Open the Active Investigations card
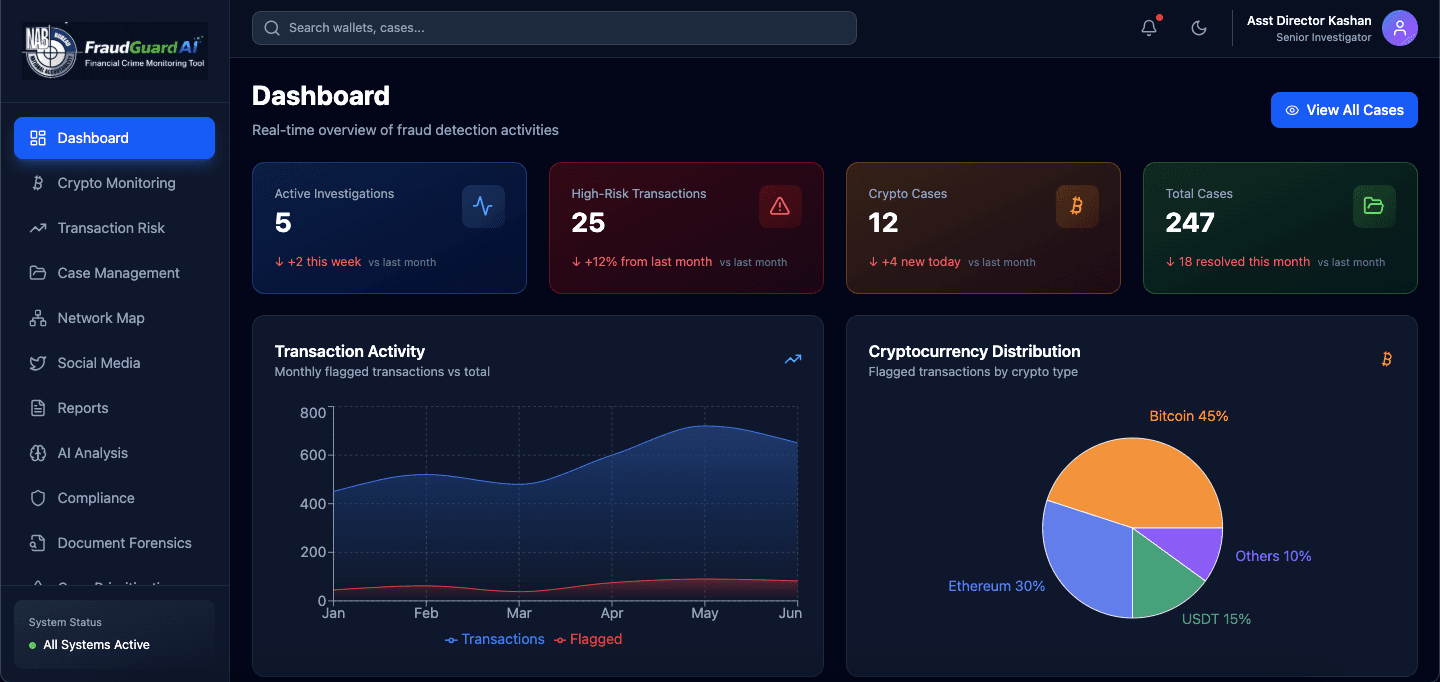Viewport: 1440px width, 682px height. [389, 228]
